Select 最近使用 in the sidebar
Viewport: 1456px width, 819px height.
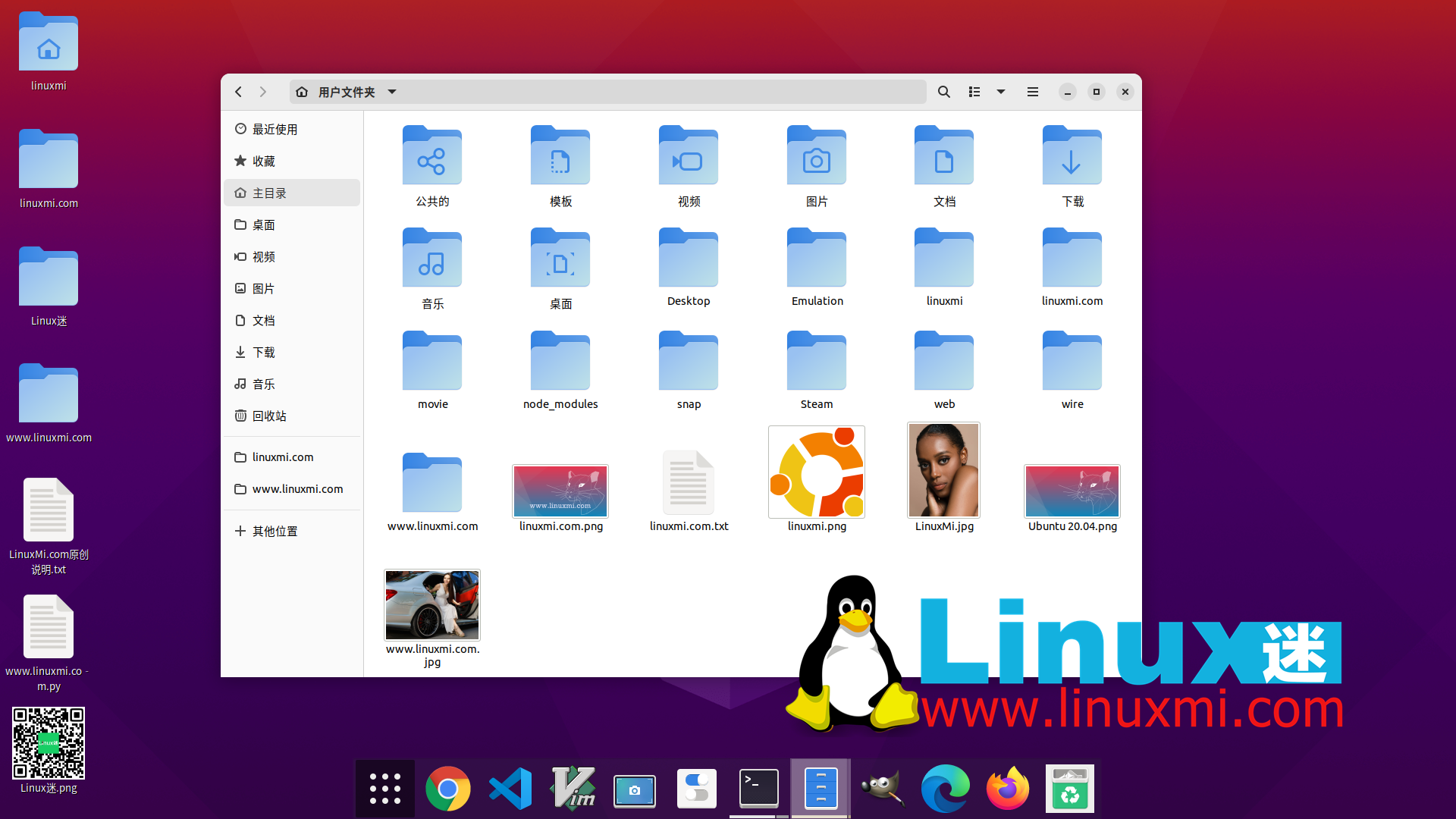[292, 129]
